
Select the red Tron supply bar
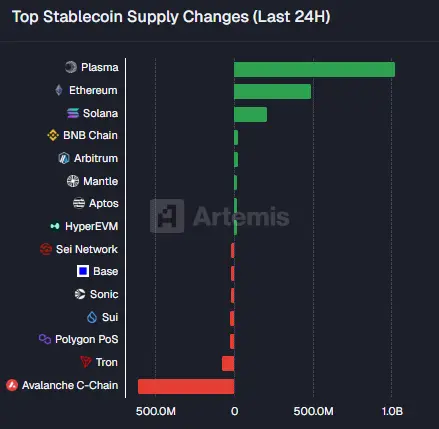(228, 363)
